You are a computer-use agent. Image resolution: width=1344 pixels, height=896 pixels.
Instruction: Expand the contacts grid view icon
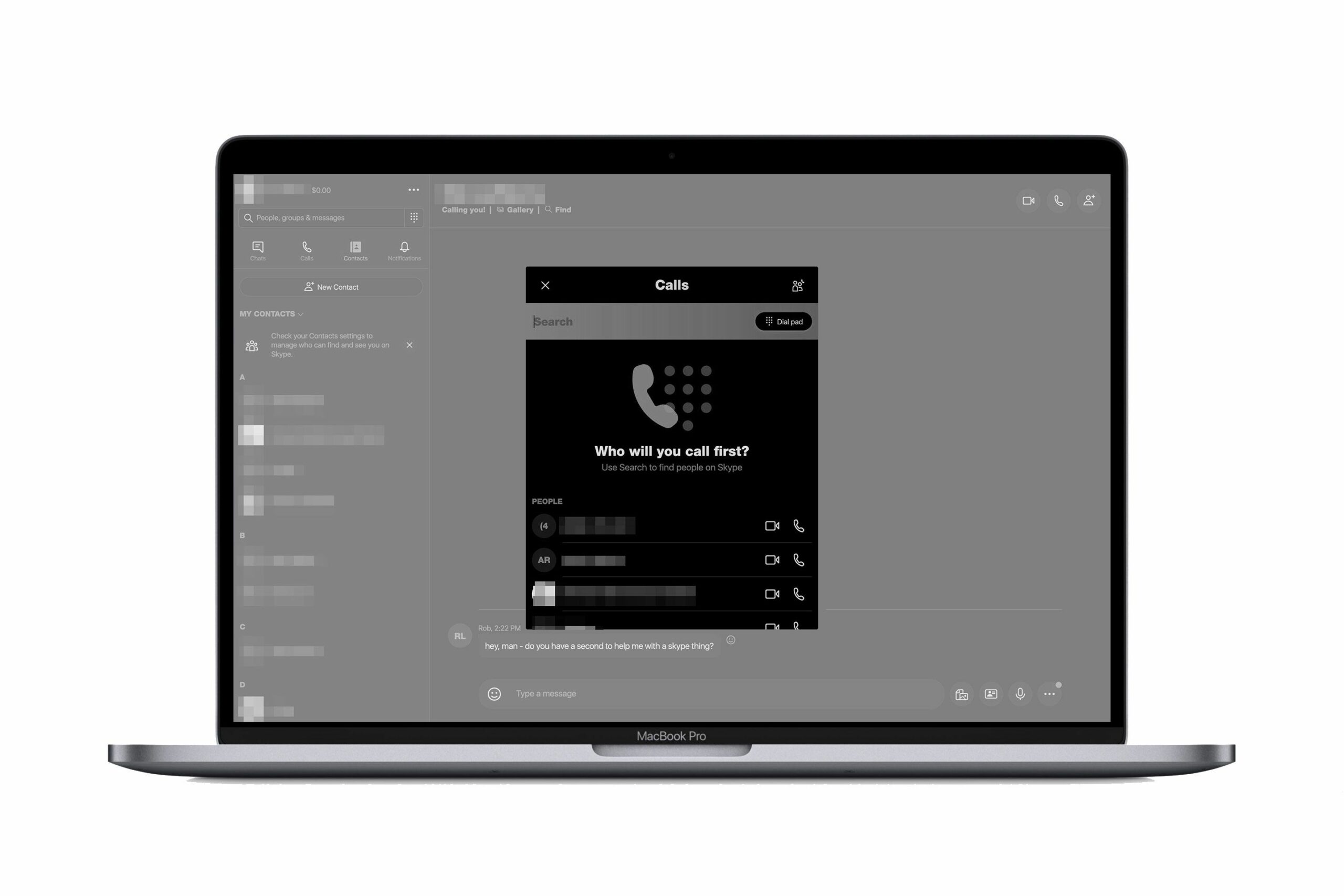click(414, 217)
